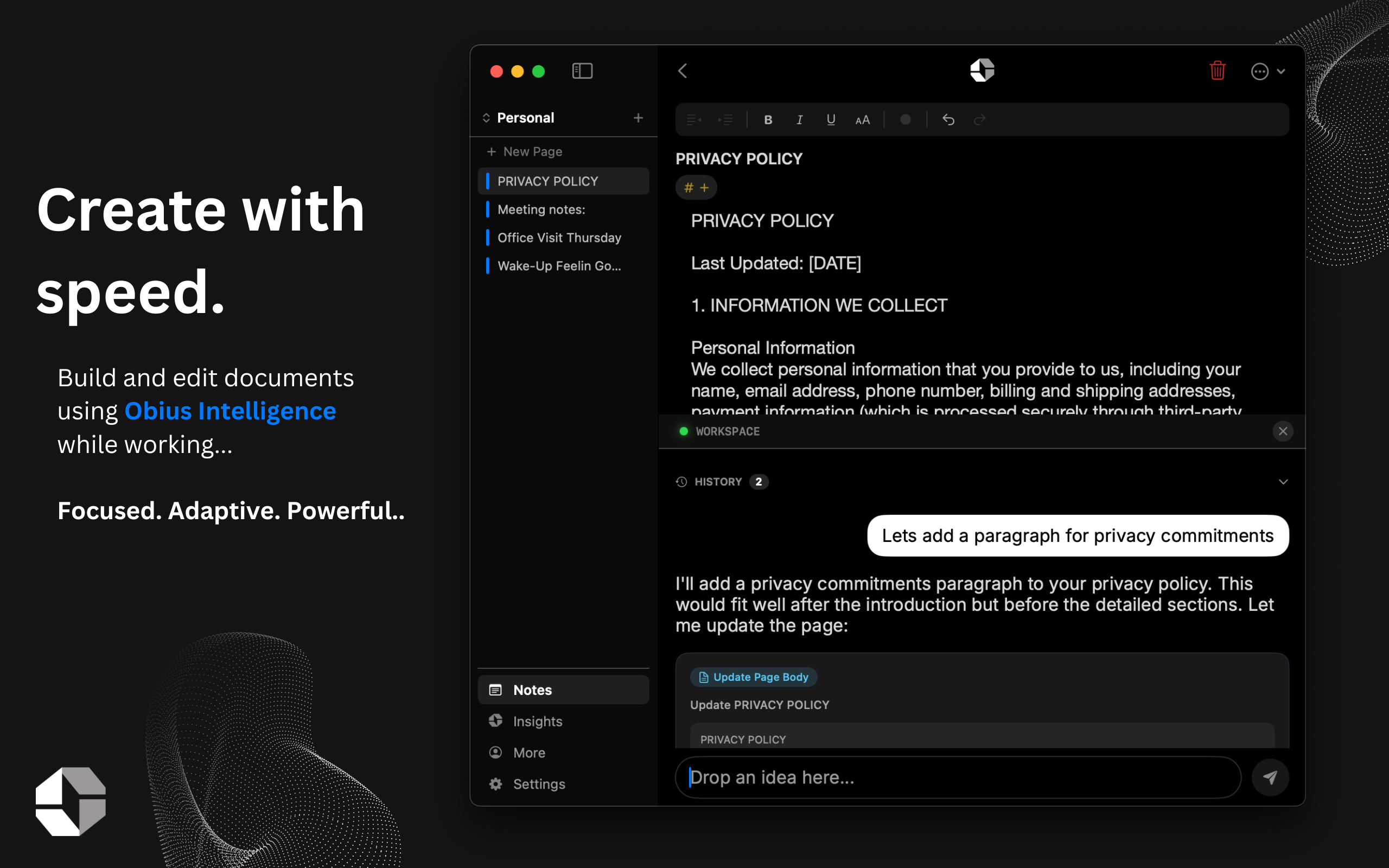Click the green Workspace status dot
Image resolution: width=1389 pixels, height=868 pixels.
tap(684, 431)
